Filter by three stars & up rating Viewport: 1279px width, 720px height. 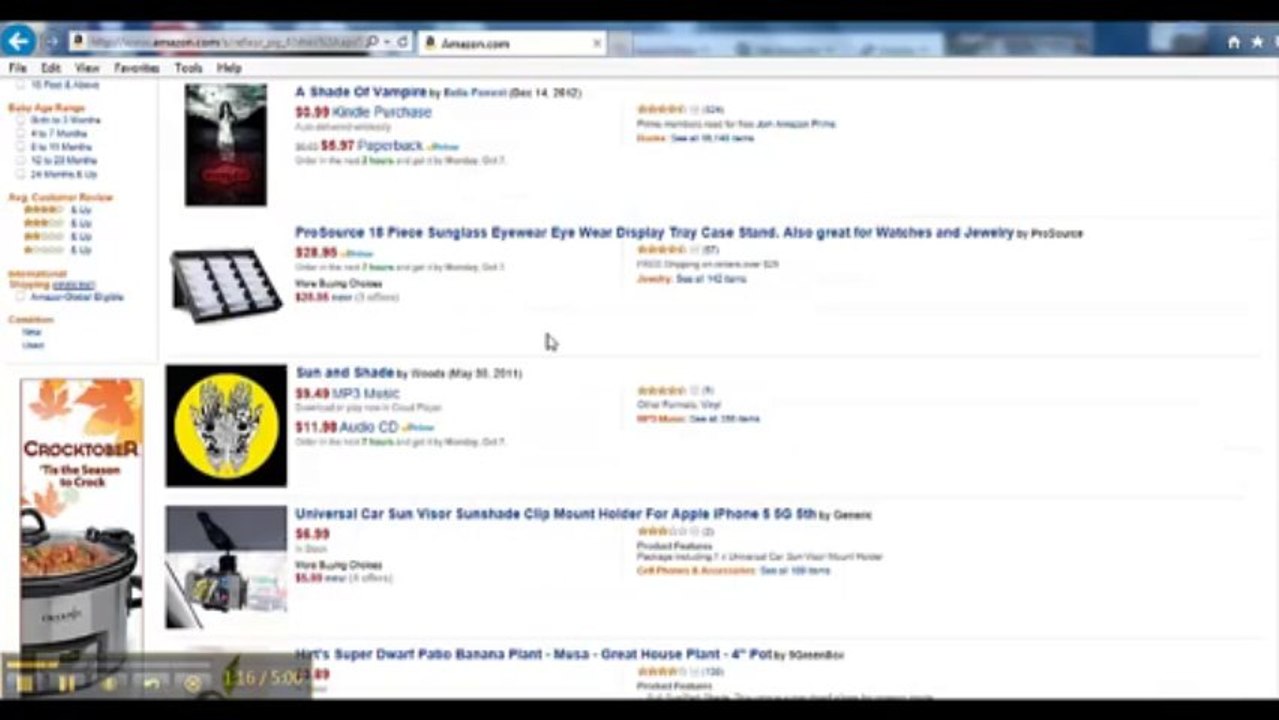57,223
